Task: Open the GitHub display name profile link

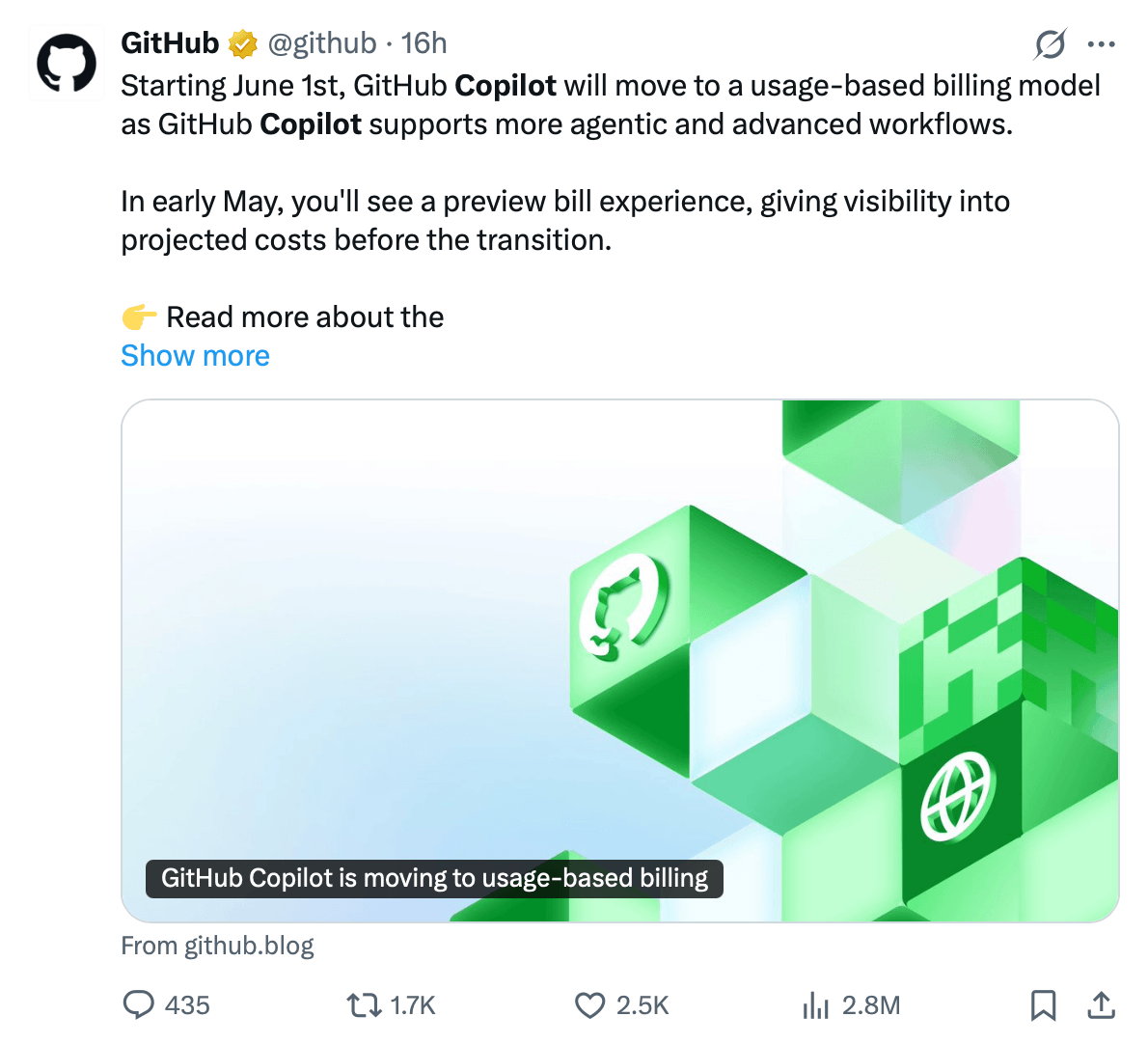Action: 171,43
